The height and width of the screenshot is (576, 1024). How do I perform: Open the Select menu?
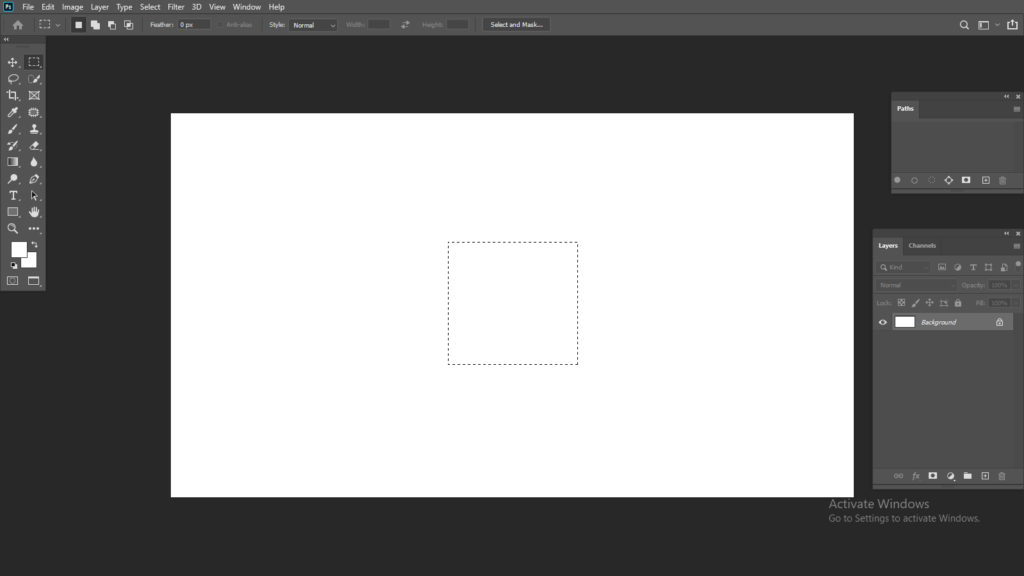click(x=150, y=7)
